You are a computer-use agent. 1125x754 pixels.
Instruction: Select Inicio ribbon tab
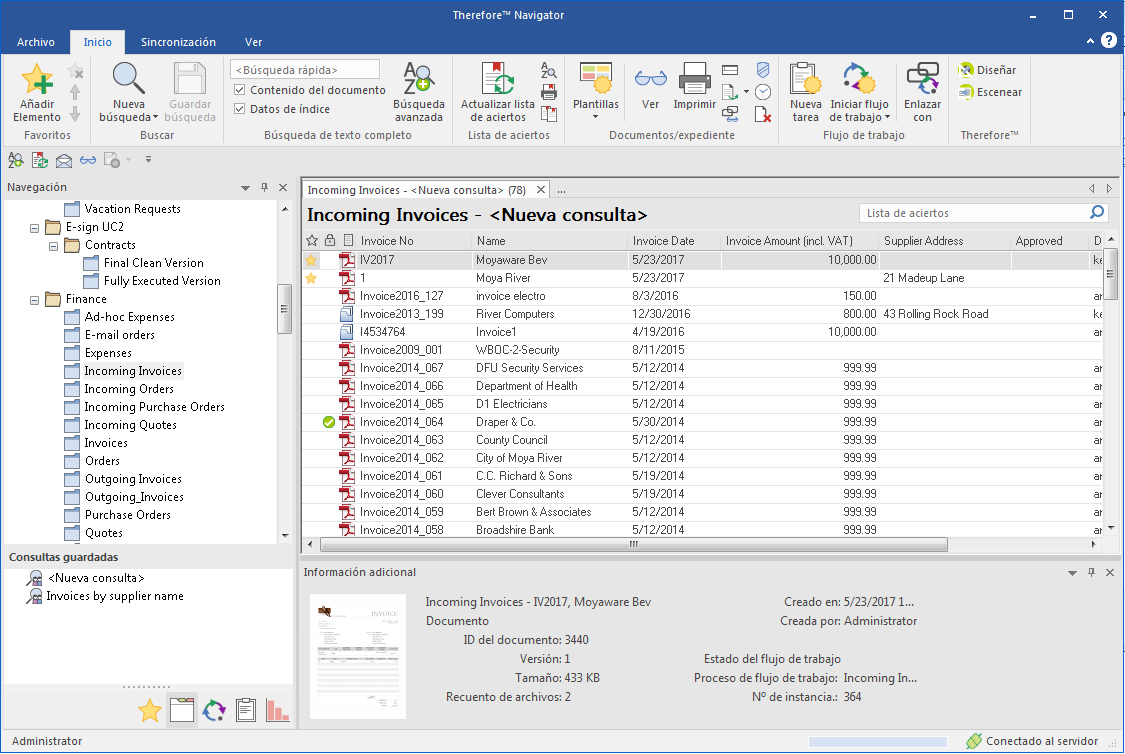click(x=98, y=42)
